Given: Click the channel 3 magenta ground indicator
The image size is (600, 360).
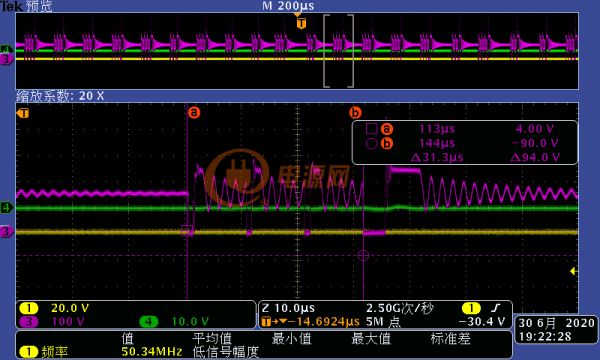Looking at the screenshot, I should 6,231.
